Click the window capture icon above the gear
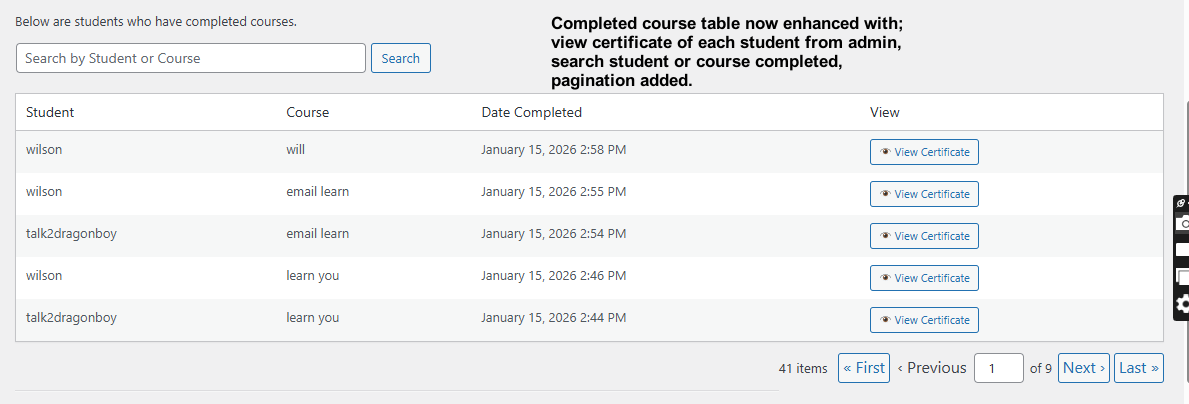 1183,277
